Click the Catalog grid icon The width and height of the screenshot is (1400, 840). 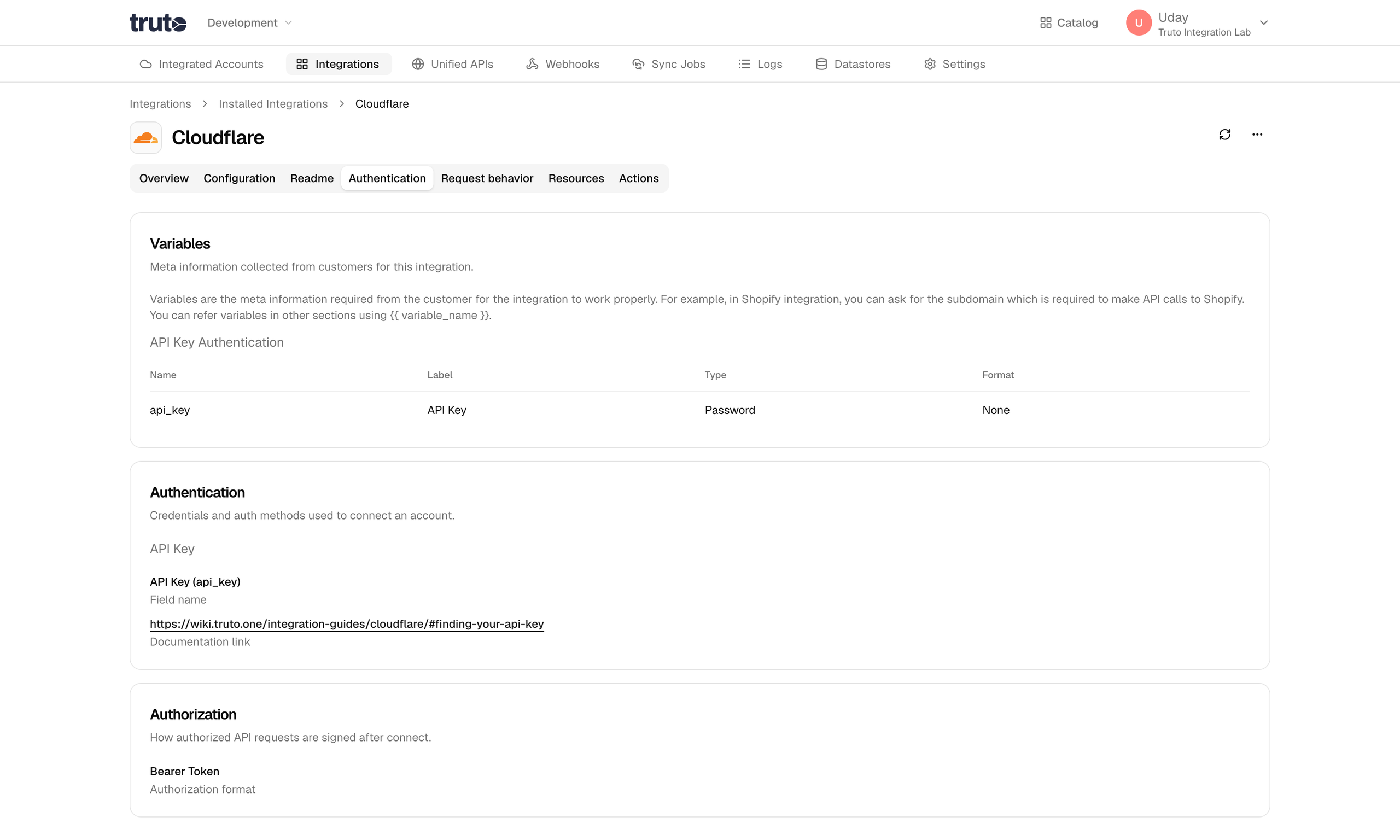[1046, 22]
